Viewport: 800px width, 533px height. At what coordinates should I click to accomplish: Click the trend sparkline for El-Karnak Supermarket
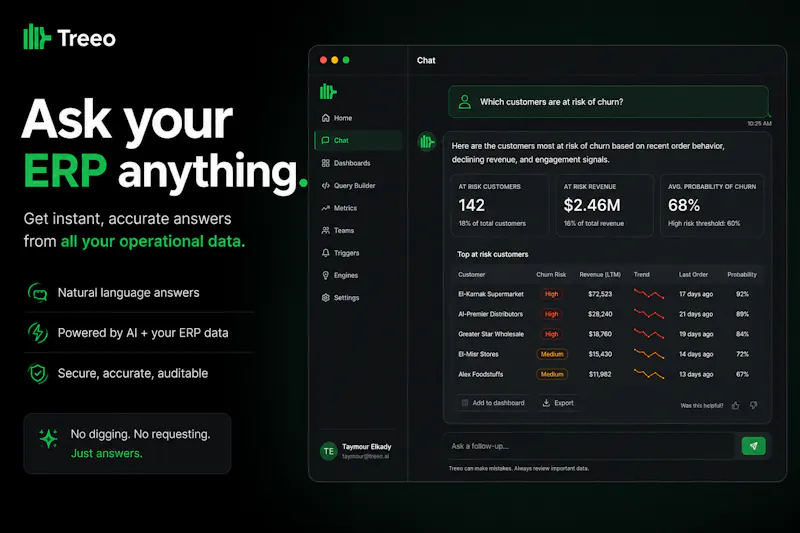(x=648, y=294)
